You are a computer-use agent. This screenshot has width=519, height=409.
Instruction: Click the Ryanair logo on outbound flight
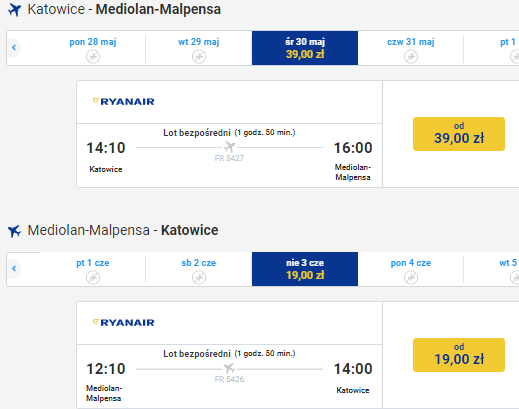[x=123, y=102]
